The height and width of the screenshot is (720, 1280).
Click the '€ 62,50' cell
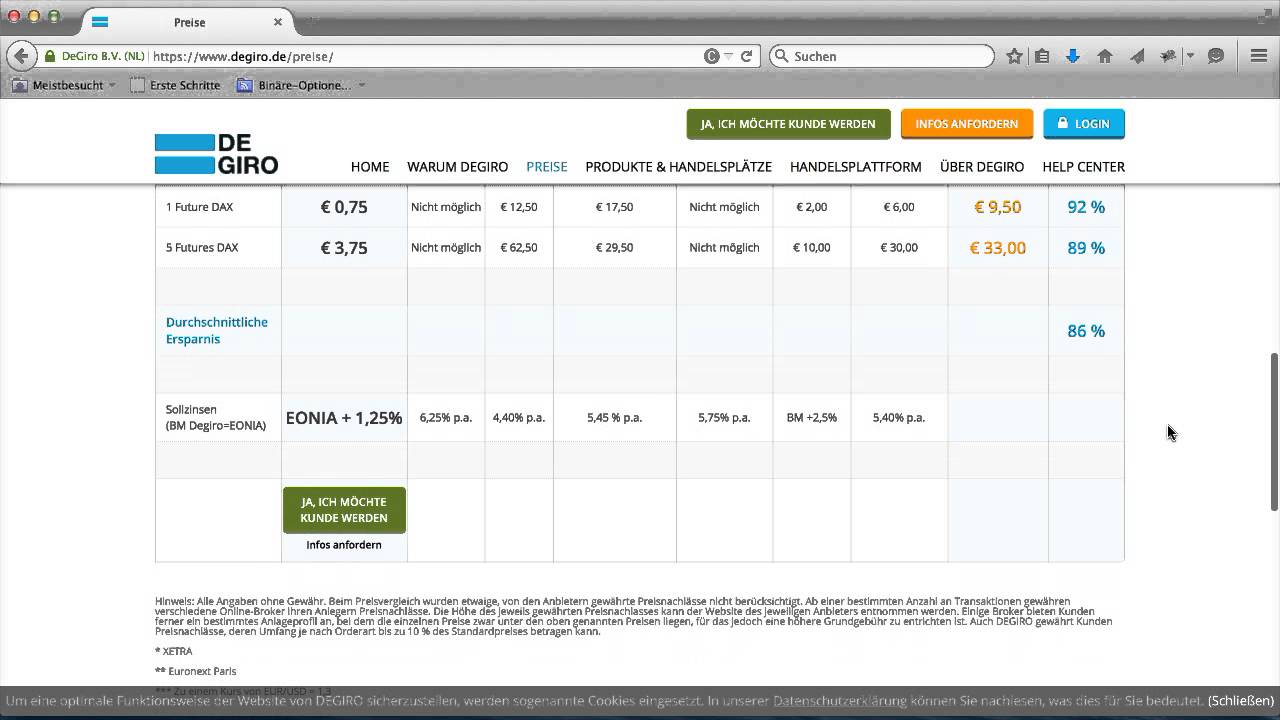519,248
